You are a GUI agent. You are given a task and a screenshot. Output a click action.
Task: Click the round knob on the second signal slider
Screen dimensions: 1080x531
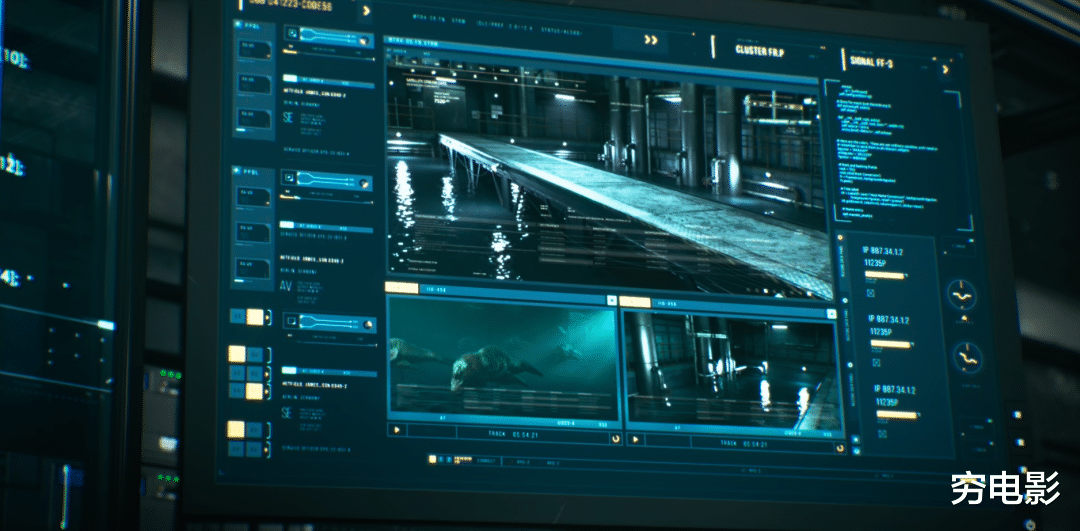(x=364, y=184)
